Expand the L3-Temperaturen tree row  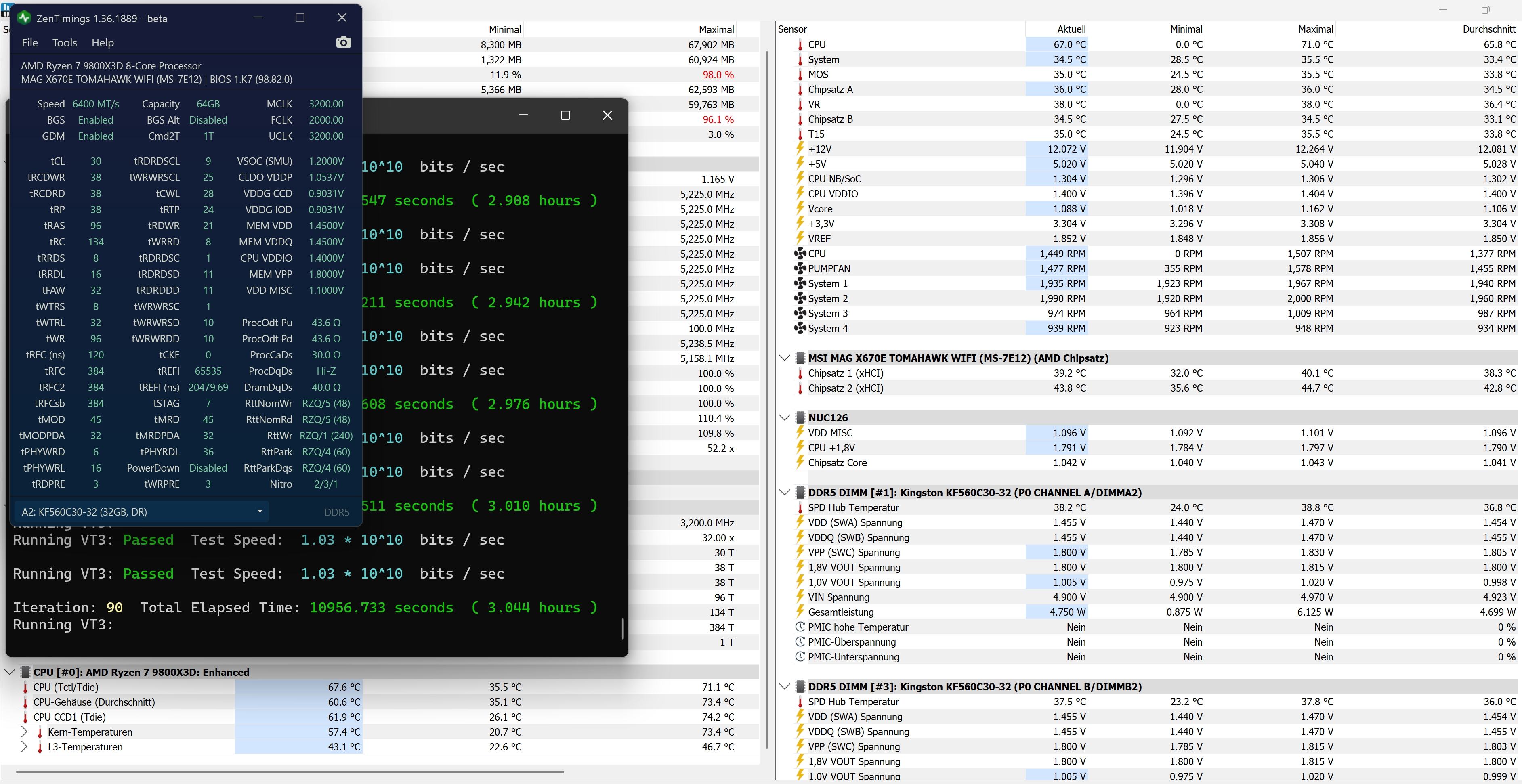[x=24, y=747]
